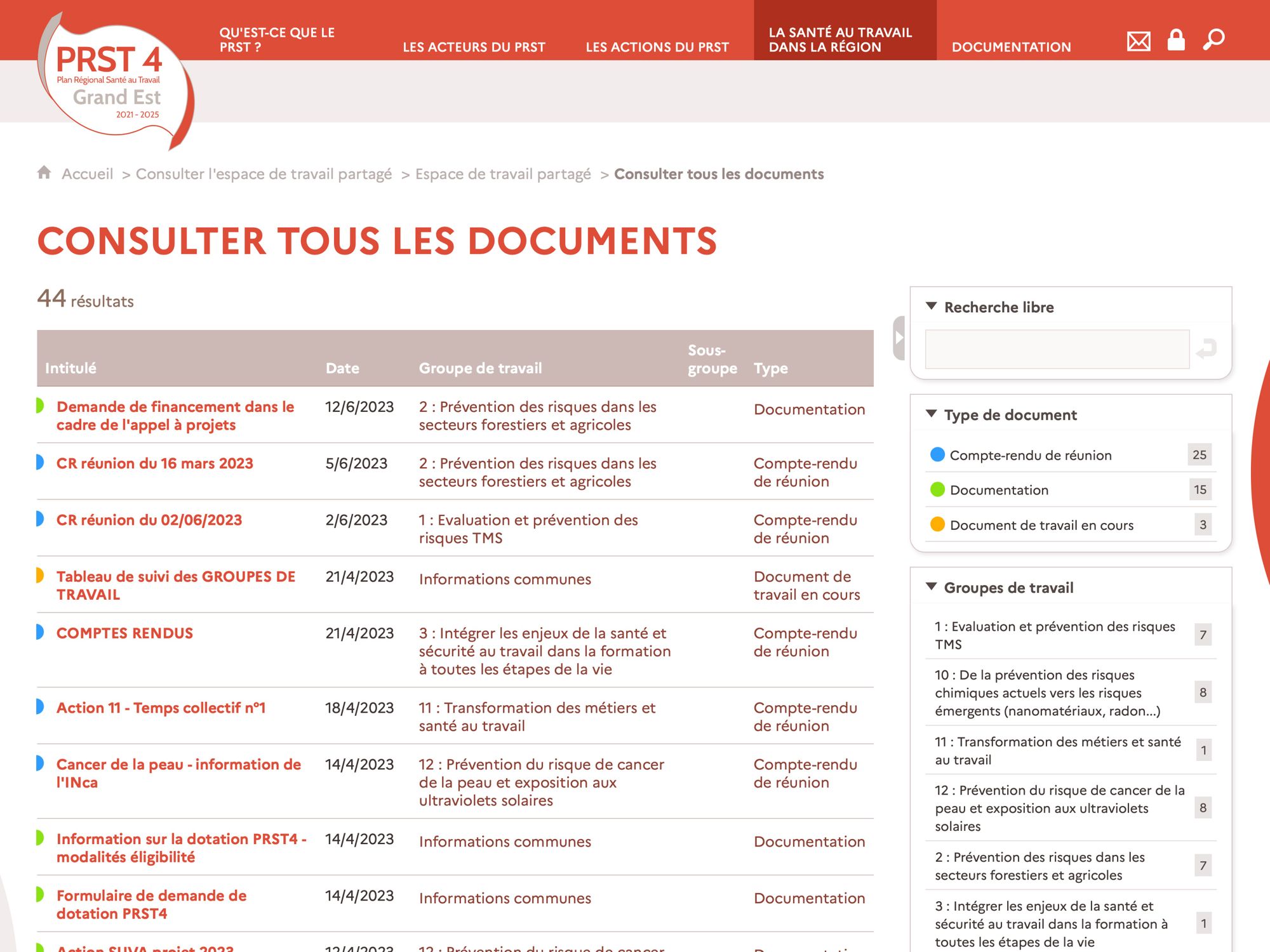Click the side panel collapse arrow tab
1270x952 pixels.
[899, 338]
